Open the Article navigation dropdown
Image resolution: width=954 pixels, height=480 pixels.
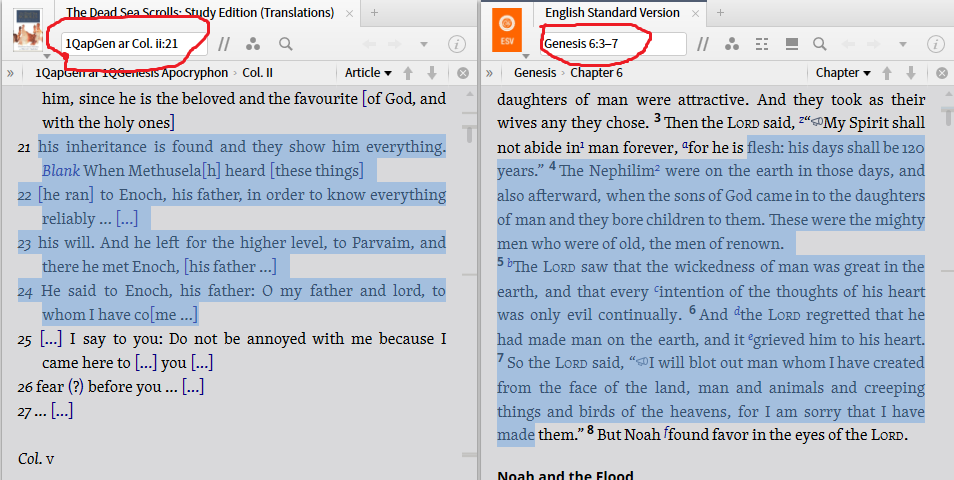point(368,73)
